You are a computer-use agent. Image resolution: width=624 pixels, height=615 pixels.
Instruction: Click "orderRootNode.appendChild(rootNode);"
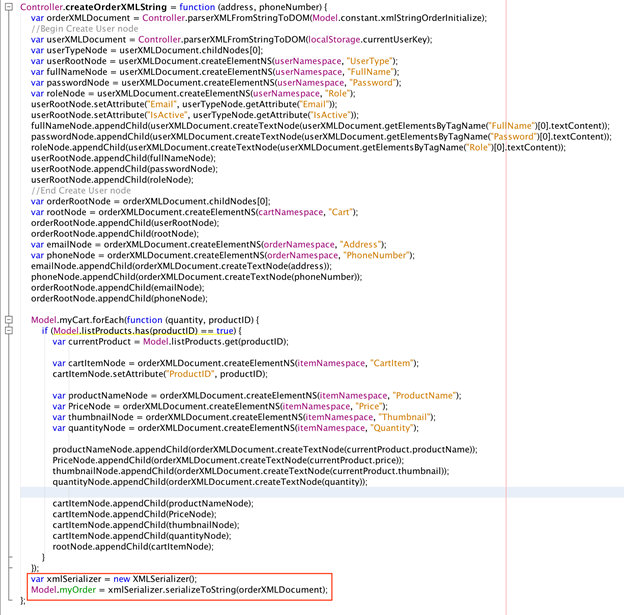[115, 233]
